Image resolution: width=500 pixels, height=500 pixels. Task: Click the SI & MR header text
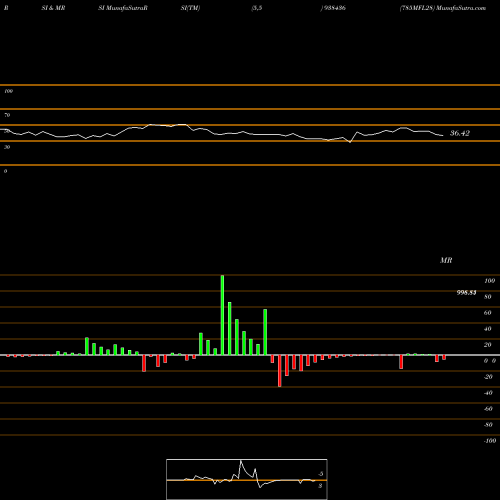click(53, 8)
